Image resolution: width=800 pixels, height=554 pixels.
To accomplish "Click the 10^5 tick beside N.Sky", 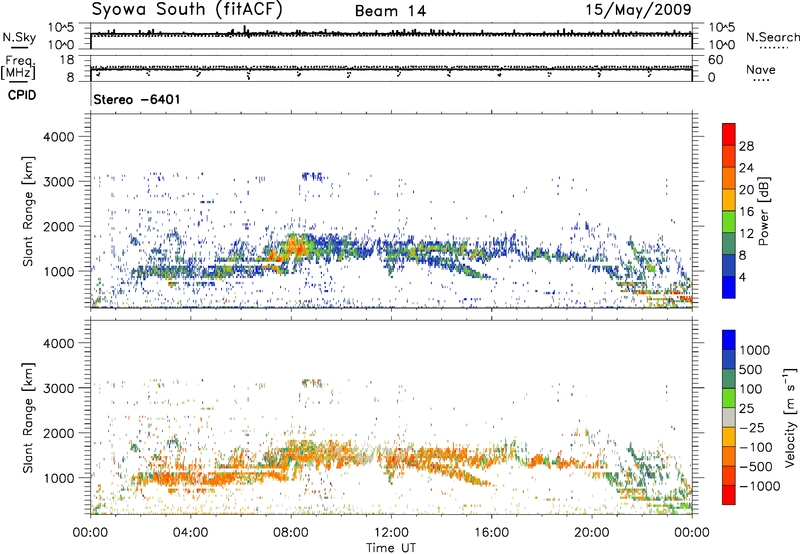I will coord(61,27).
